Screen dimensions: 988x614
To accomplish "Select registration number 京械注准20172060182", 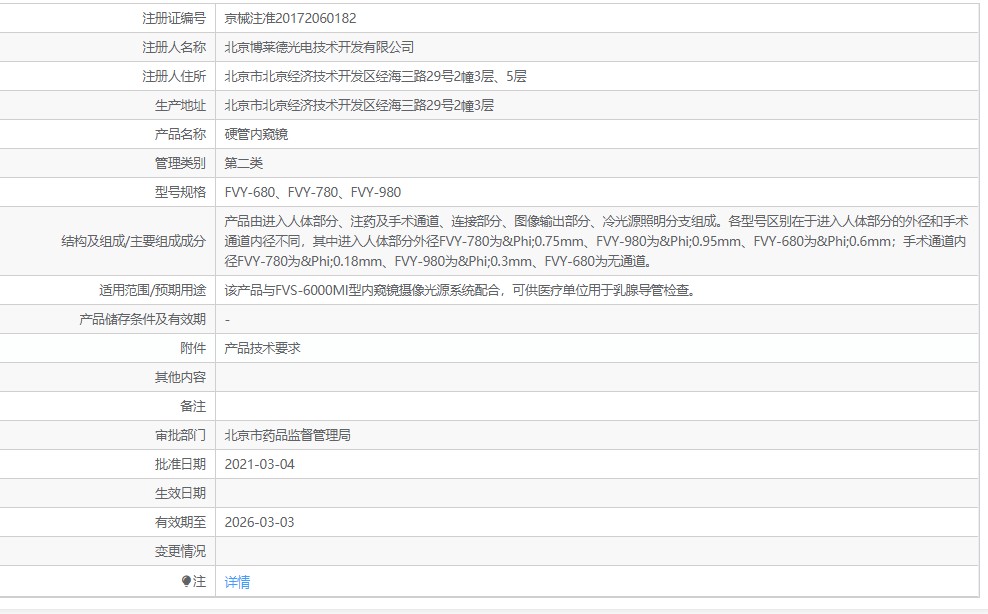I will pyautogui.click(x=290, y=18).
